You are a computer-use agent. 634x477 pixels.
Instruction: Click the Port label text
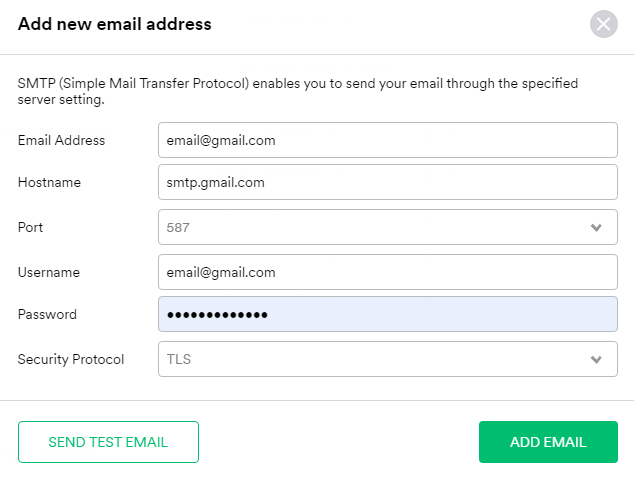tap(31, 227)
